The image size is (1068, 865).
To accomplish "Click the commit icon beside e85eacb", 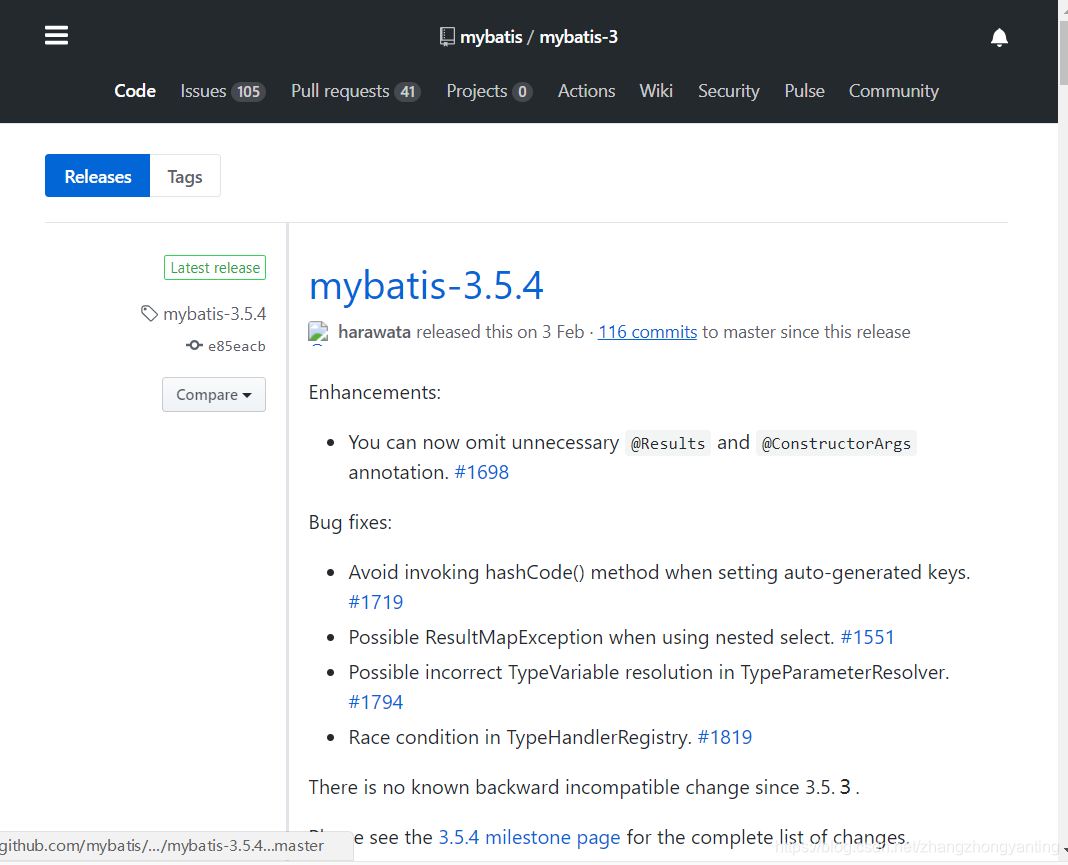I will [194, 345].
